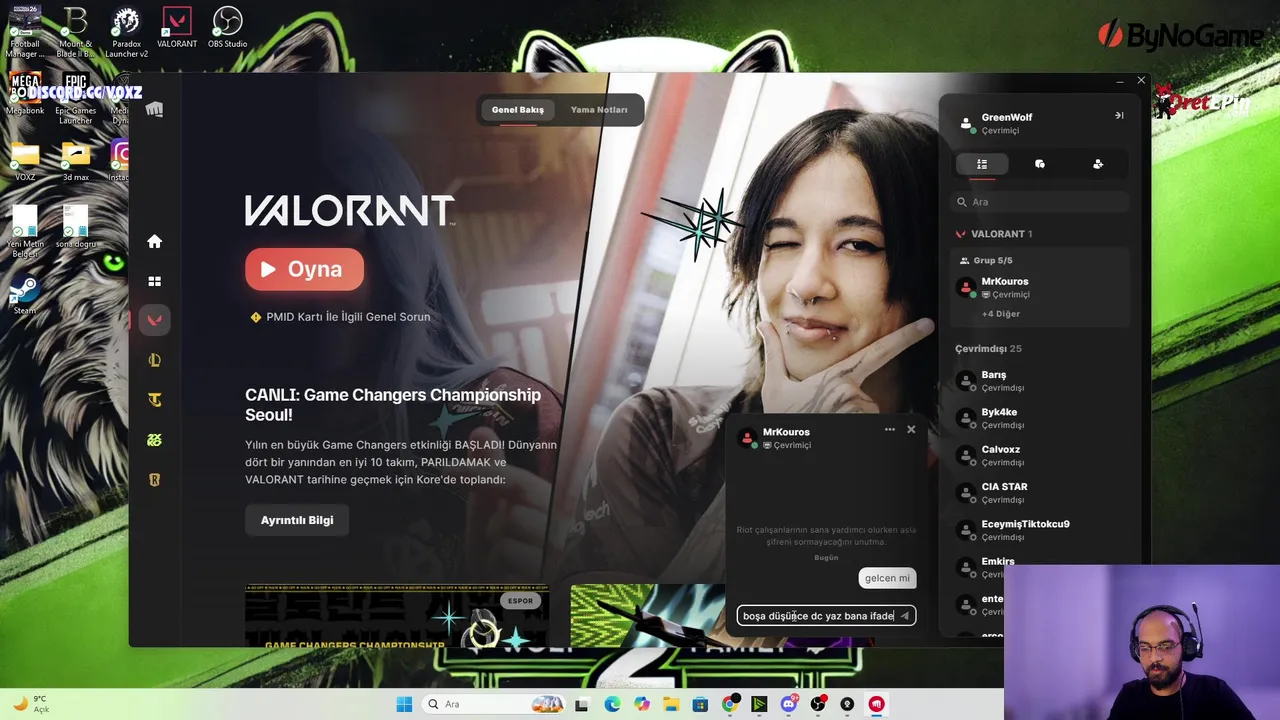
Task: Select offline friend Barış
Action: click(x=1040, y=381)
